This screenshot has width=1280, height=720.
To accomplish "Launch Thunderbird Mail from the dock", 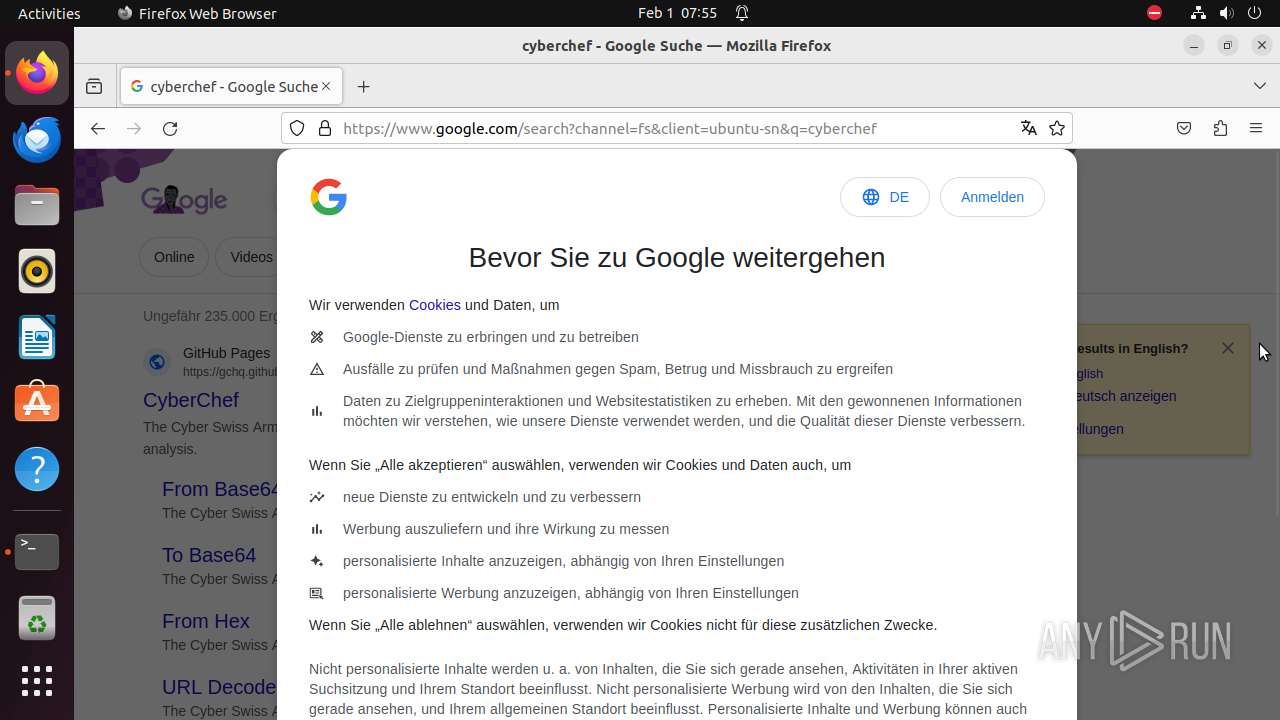I will (37, 139).
